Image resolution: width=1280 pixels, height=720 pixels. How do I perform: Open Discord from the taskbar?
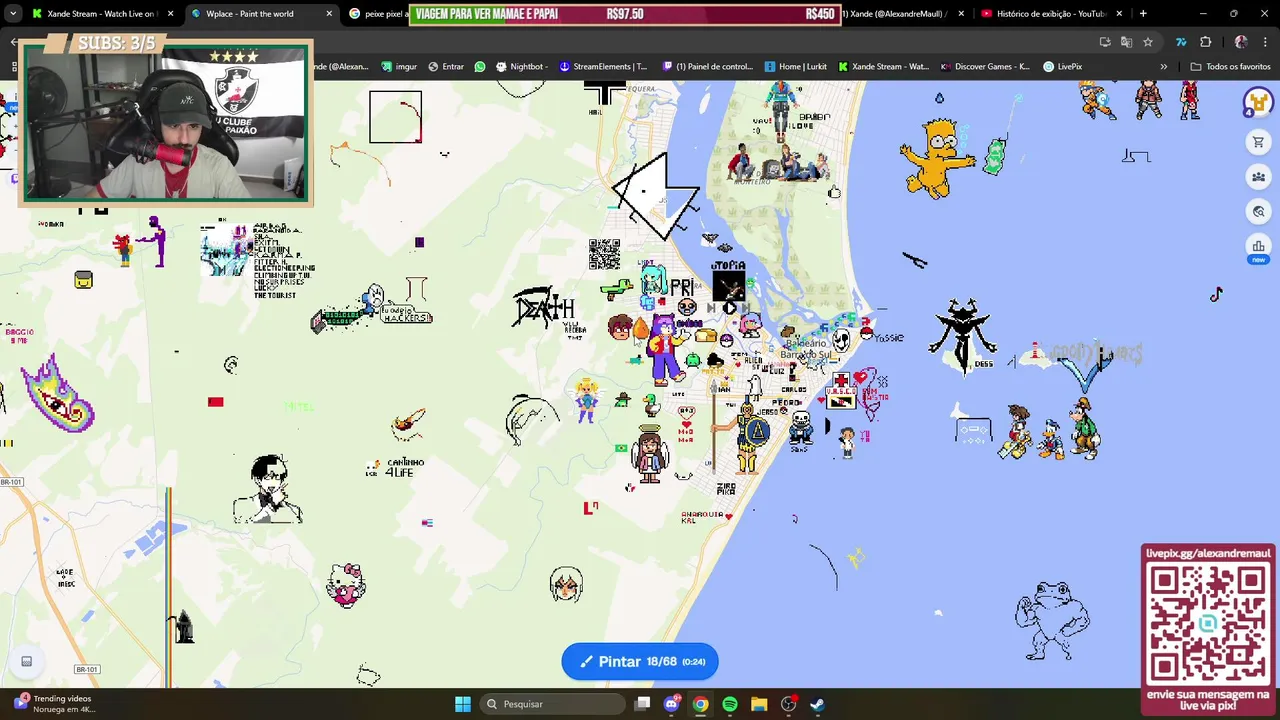(x=672, y=704)
